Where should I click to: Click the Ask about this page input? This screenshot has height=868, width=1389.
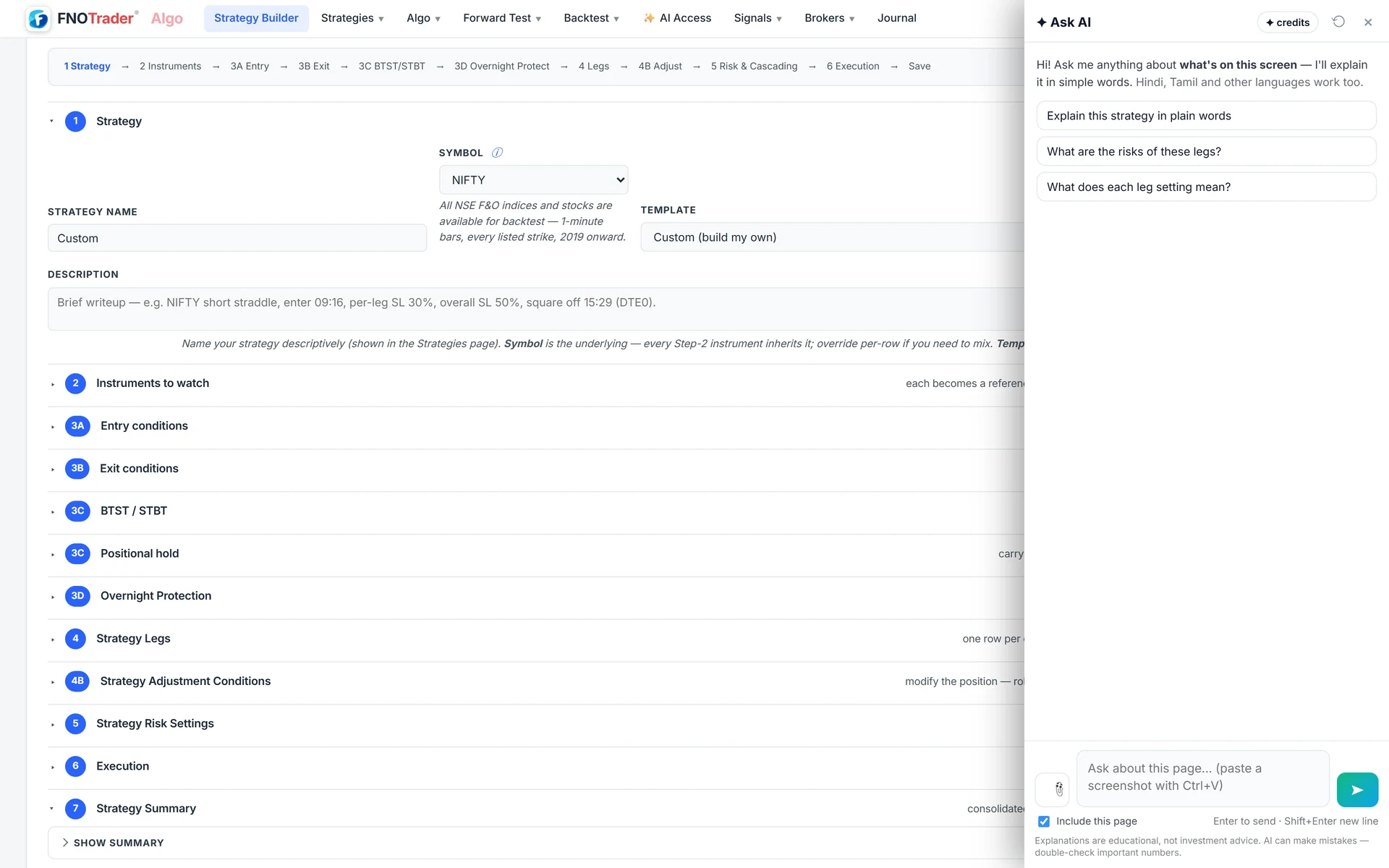(x=1202, y=778)
